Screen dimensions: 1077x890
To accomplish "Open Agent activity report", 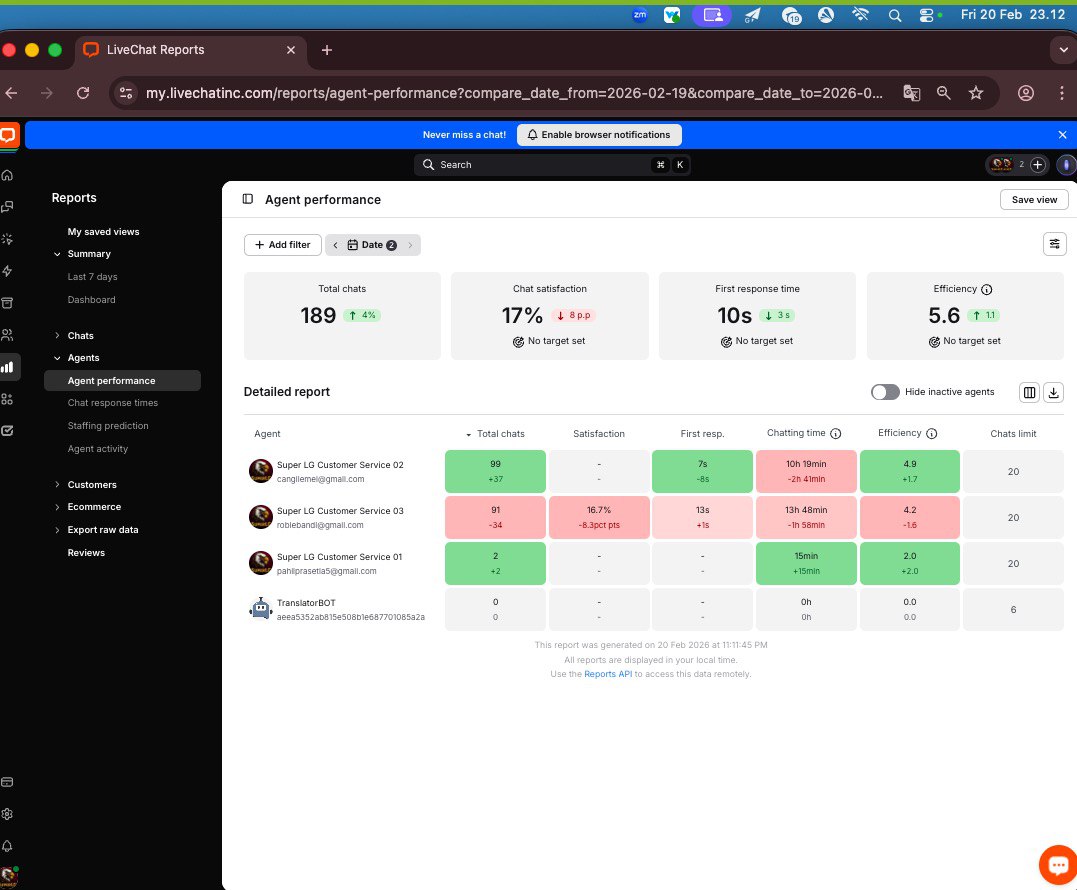I will [x=98, y=449].
